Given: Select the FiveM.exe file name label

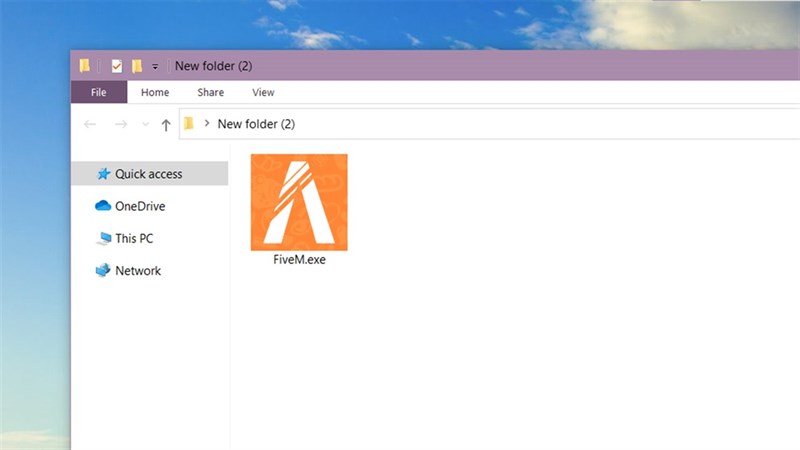Looking at the screenshot, I should click(299, 260).
